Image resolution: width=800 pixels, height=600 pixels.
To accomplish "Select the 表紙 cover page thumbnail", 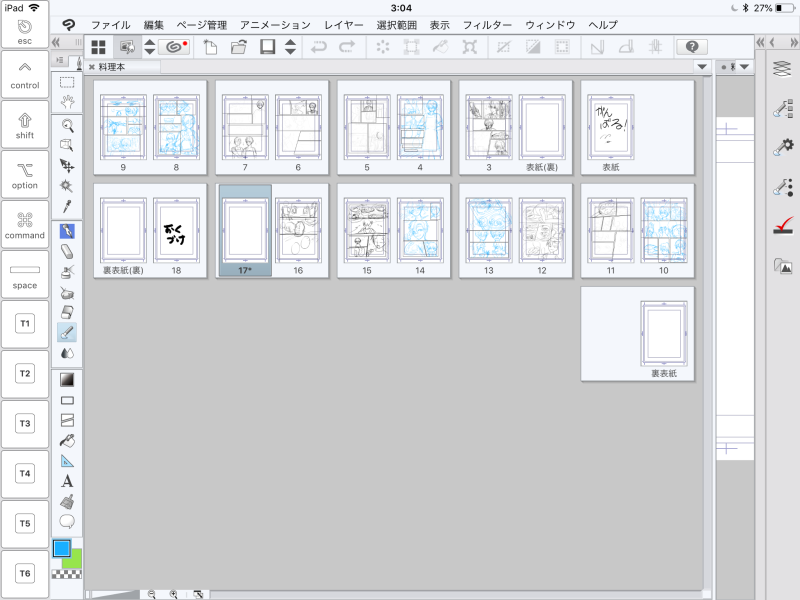I will [x=611, y=128].
